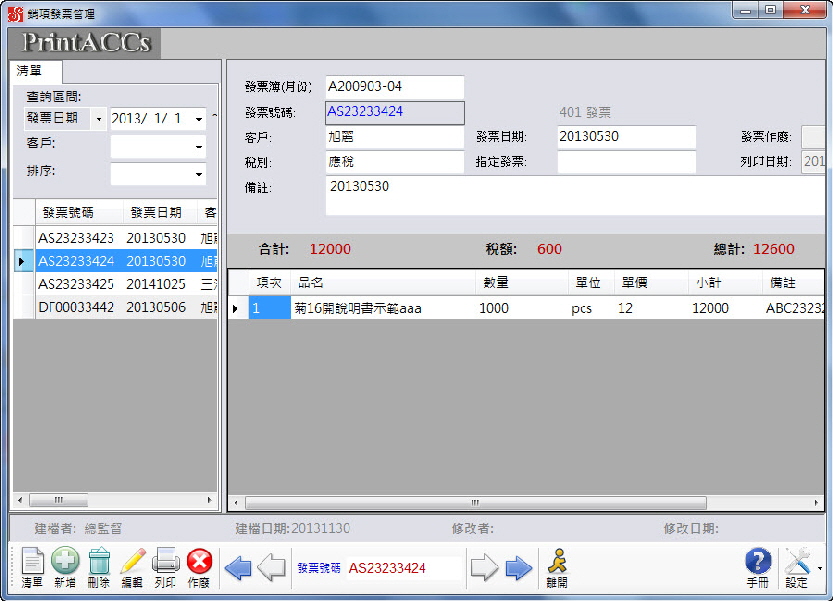Click the 清單 list icon in bottom toolbar
The width and height of the screenshot is (833, 601).
click(x=32, y=567)
